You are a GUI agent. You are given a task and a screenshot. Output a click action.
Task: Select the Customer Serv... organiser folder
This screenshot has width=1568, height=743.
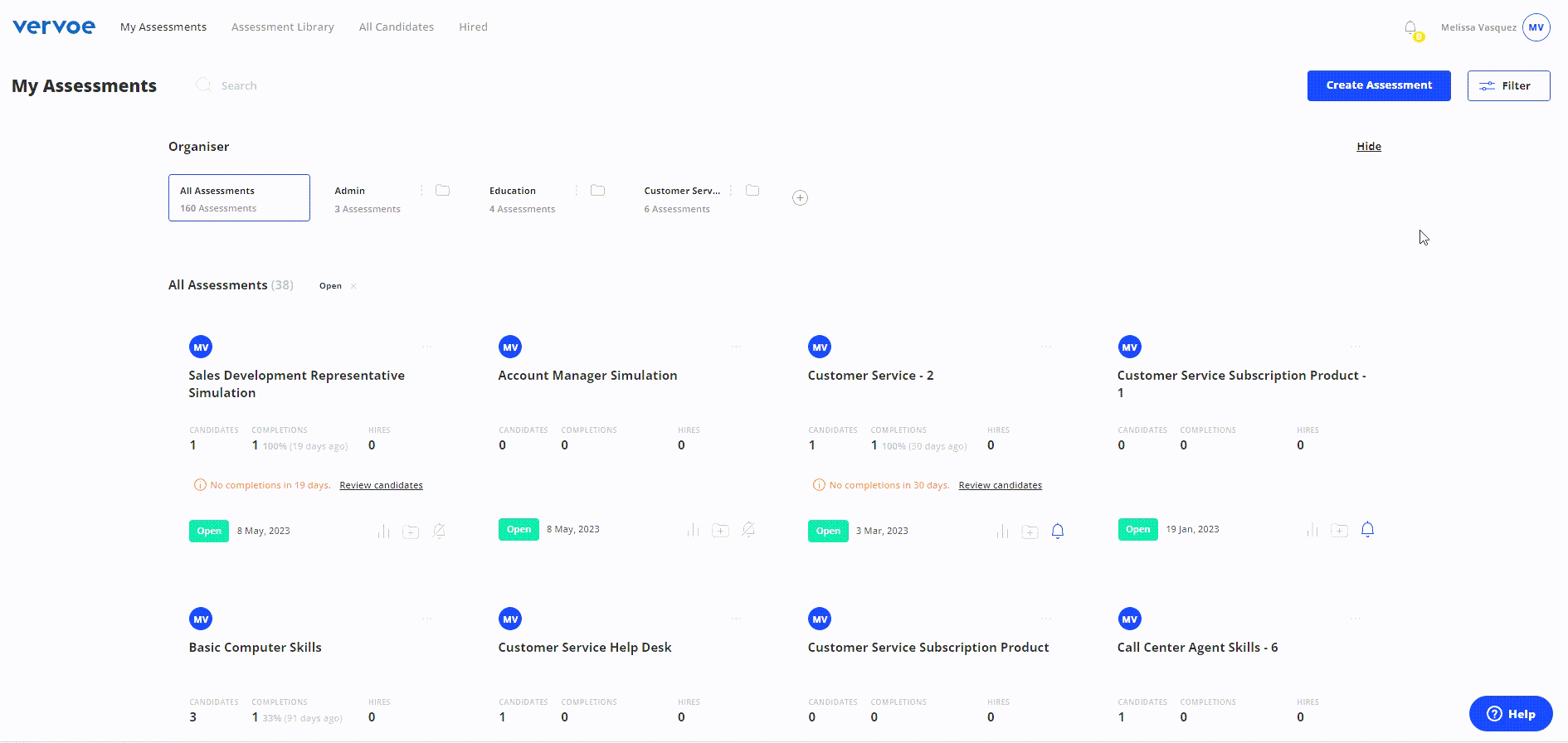point(681,199)
